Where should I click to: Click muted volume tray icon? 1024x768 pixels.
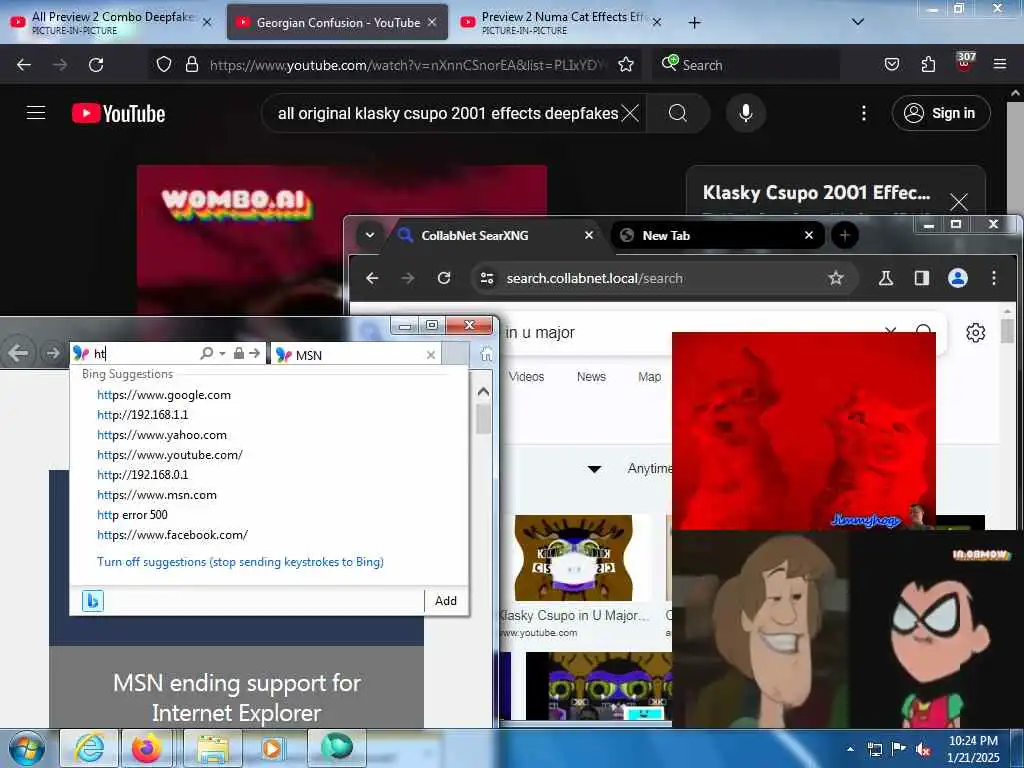tap(923, 749)
